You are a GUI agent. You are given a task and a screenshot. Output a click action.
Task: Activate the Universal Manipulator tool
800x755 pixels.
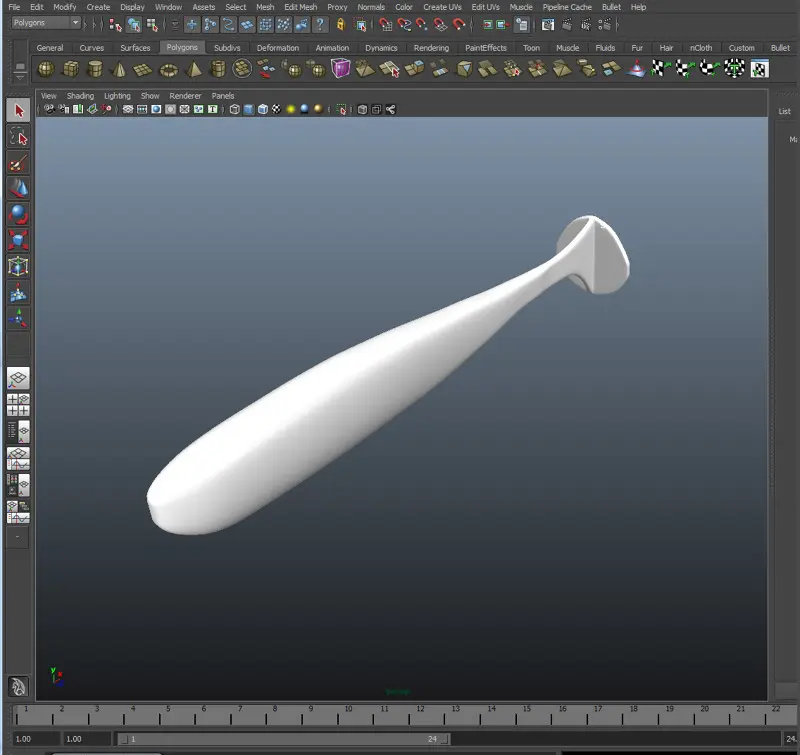pos(18,266)
